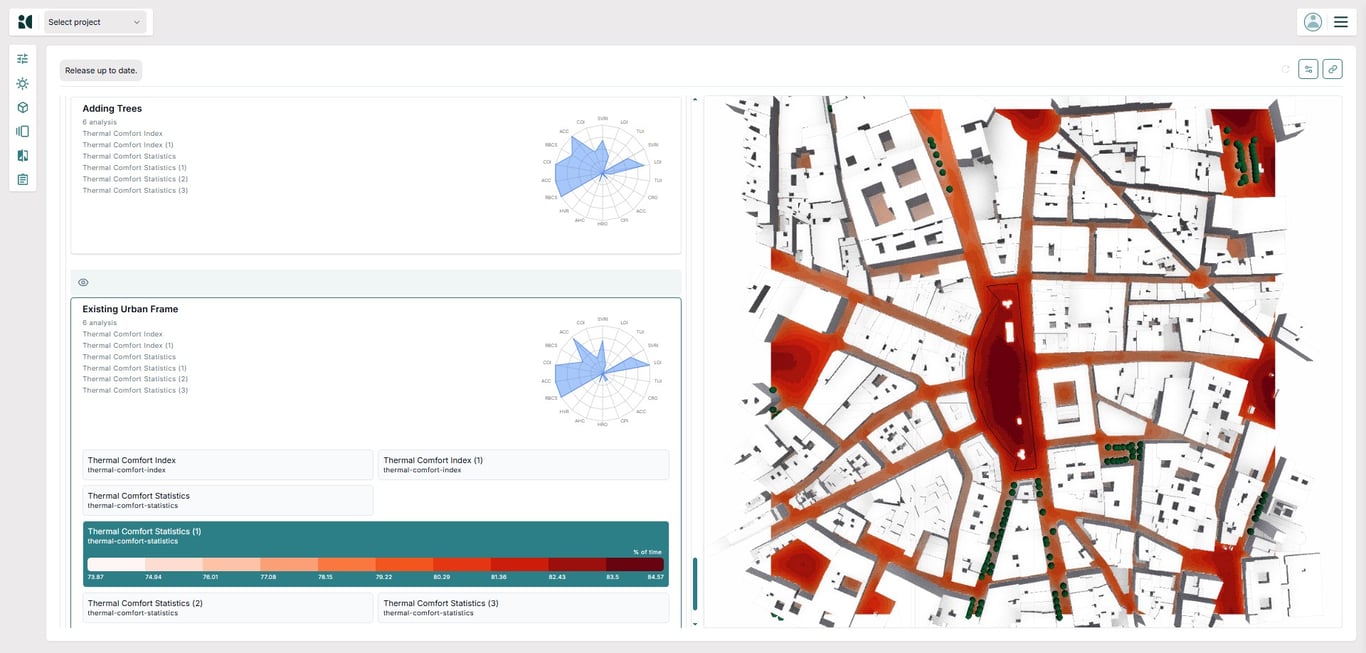The width and height of the screenshot is (1366, 653).
Task: Open the Thermal Comfort Statistics (2) card
Action: [228, 608]
